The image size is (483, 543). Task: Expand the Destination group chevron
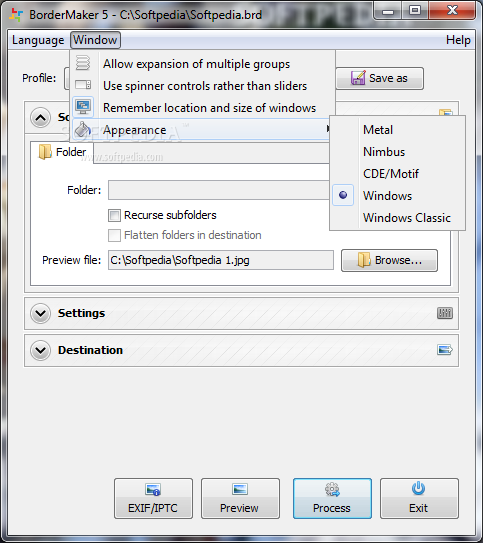41,350
